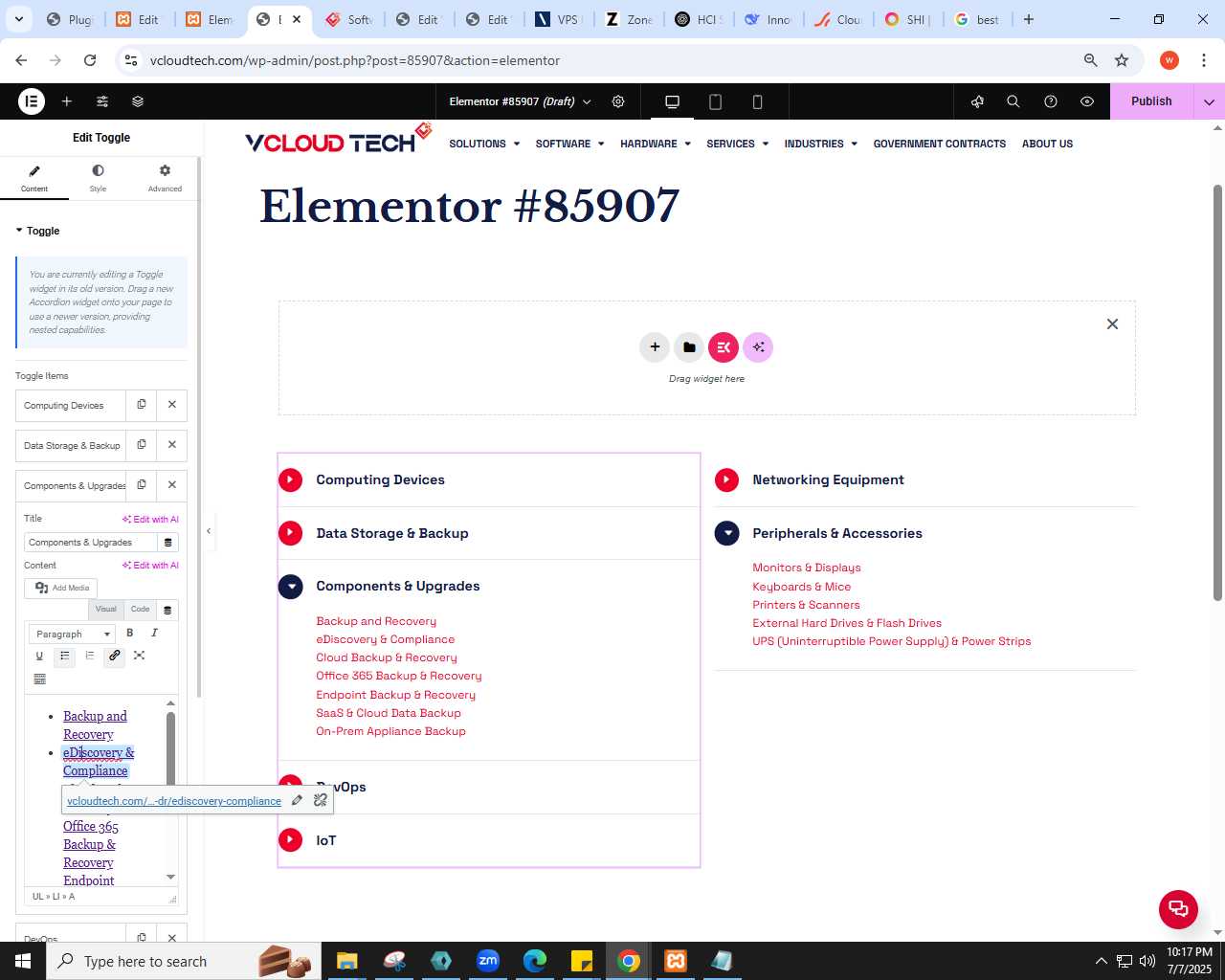
Task: Open the Computing Devices toggle item in panel
Action: pyautogui.click(x=71, y=406)
